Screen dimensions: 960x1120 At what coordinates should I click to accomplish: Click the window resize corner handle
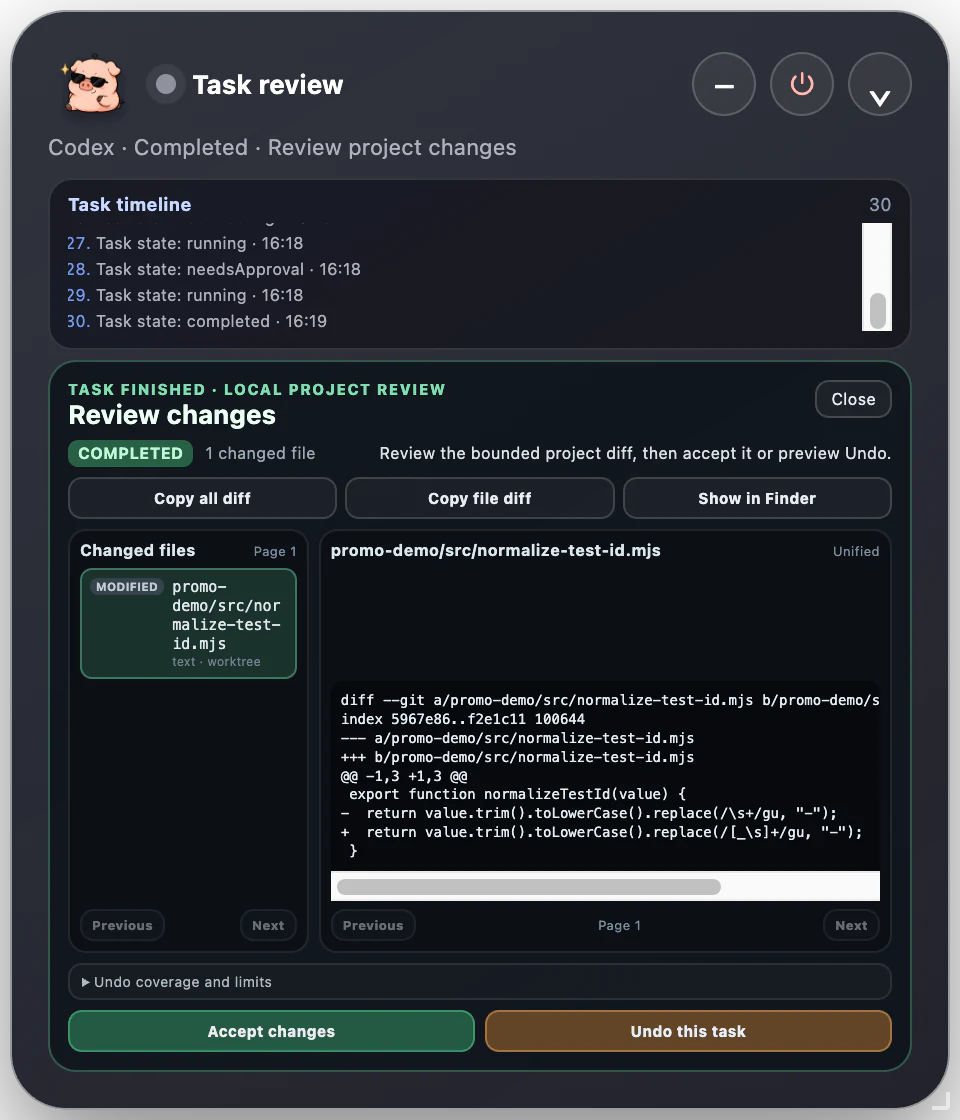941,1101
